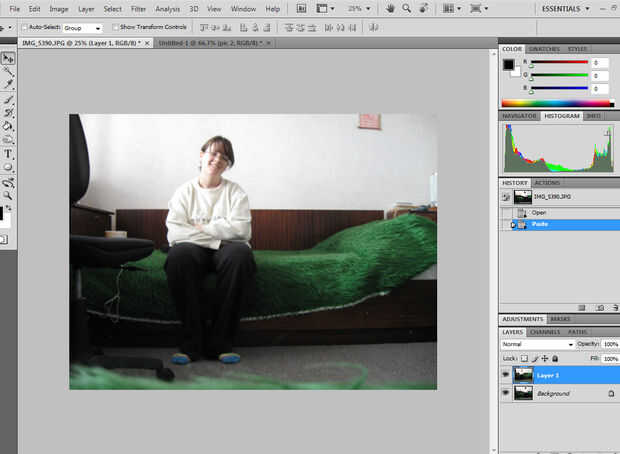Select the Background layer thumbnail
Image resolution: width=620 pixels, height=454 pixels.
coord(523,394)
